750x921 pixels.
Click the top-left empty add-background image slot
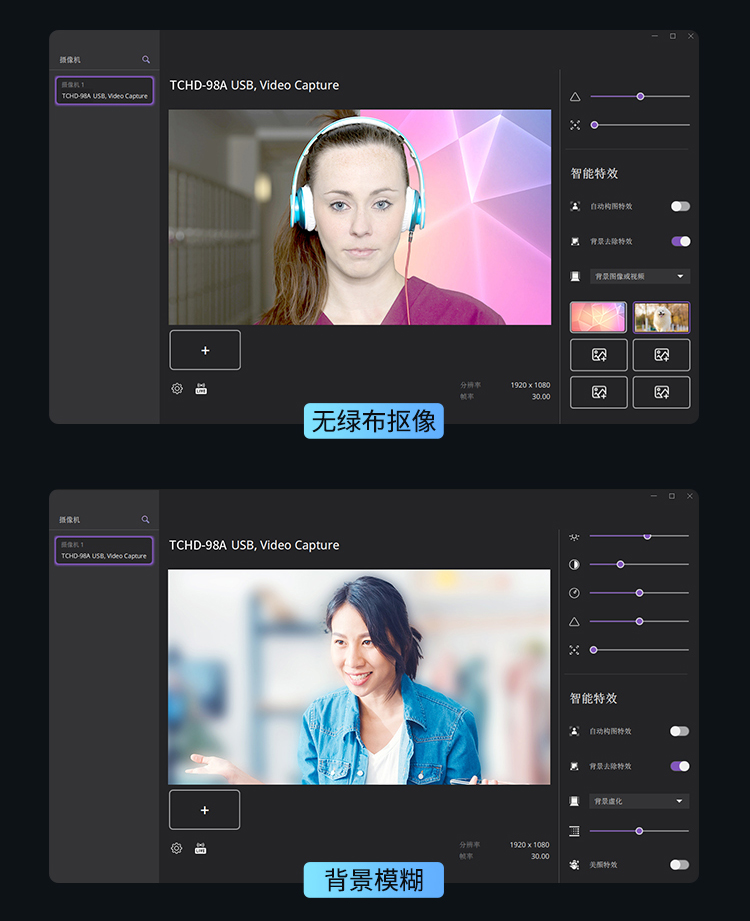click(x=598, y=355)
